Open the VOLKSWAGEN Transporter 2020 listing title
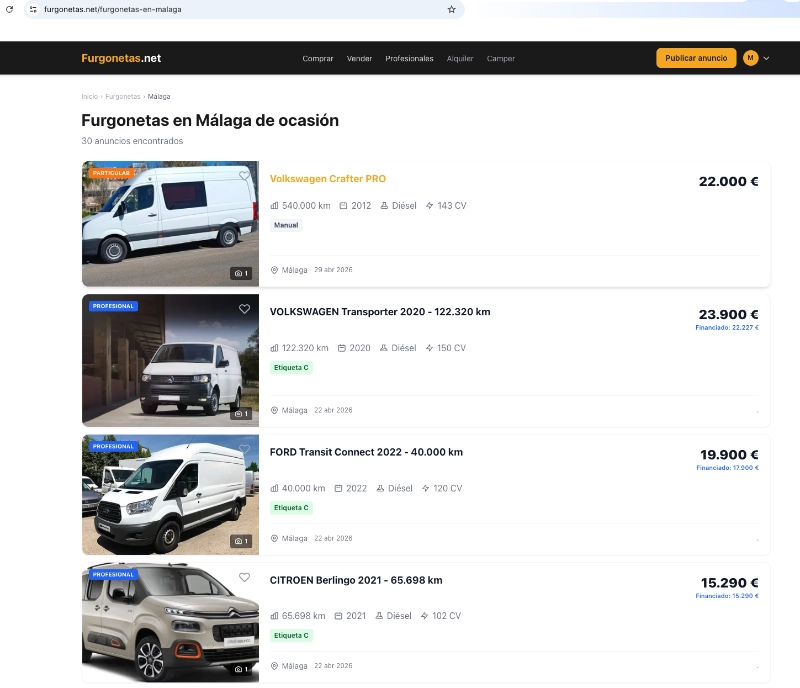The height and width of the screenshot is (688, 800). click(380, 312)
